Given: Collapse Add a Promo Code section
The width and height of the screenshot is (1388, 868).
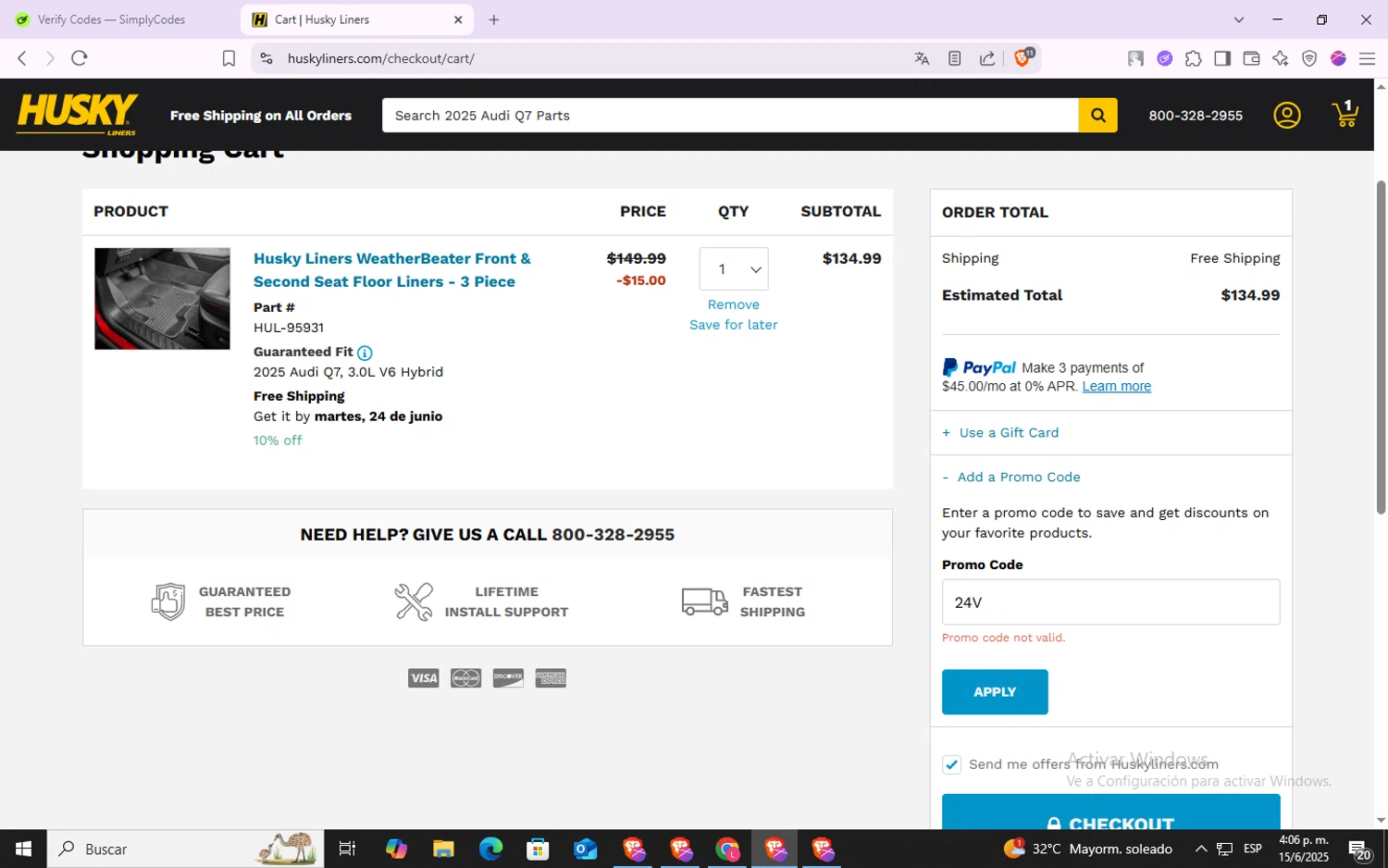Looking at the screenshot, I should point(1011,477).
